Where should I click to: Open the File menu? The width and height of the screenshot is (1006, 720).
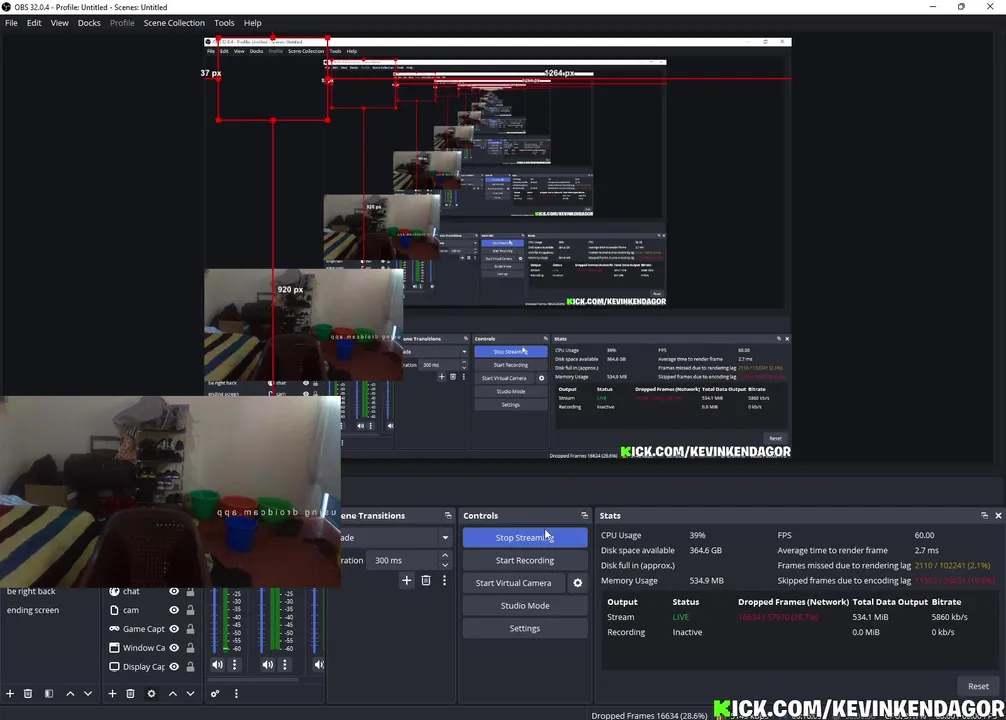(12, 22)
